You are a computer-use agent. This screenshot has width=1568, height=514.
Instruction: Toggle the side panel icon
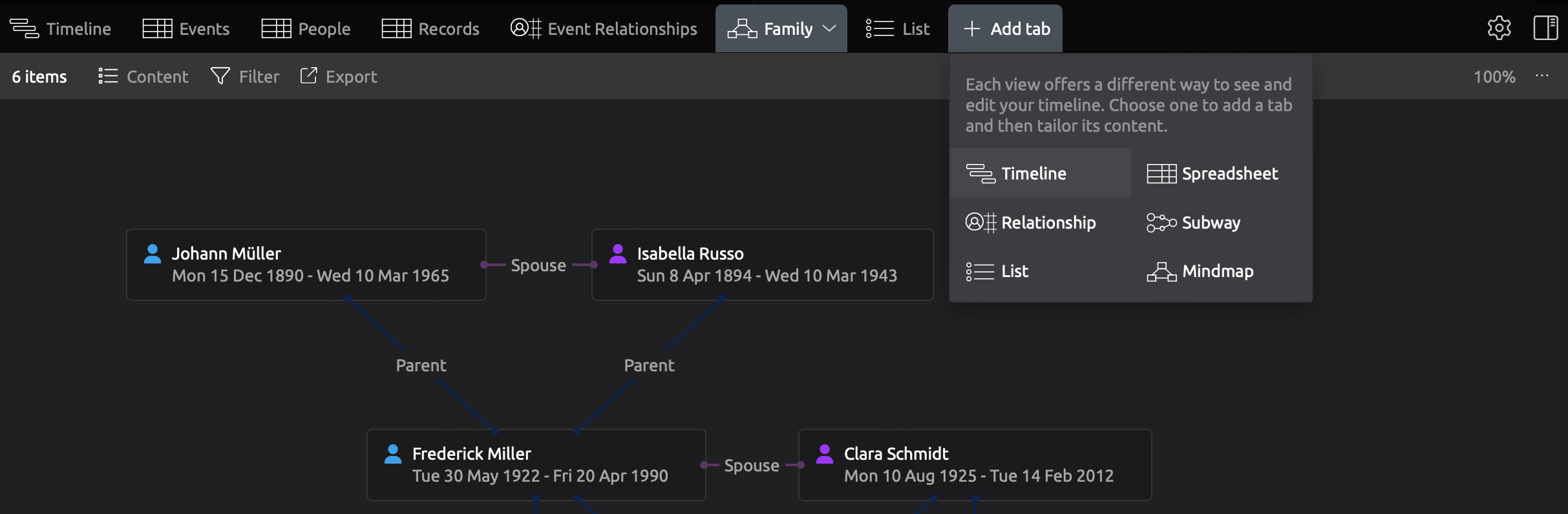pyautogui.click(x=1545, y=28)
